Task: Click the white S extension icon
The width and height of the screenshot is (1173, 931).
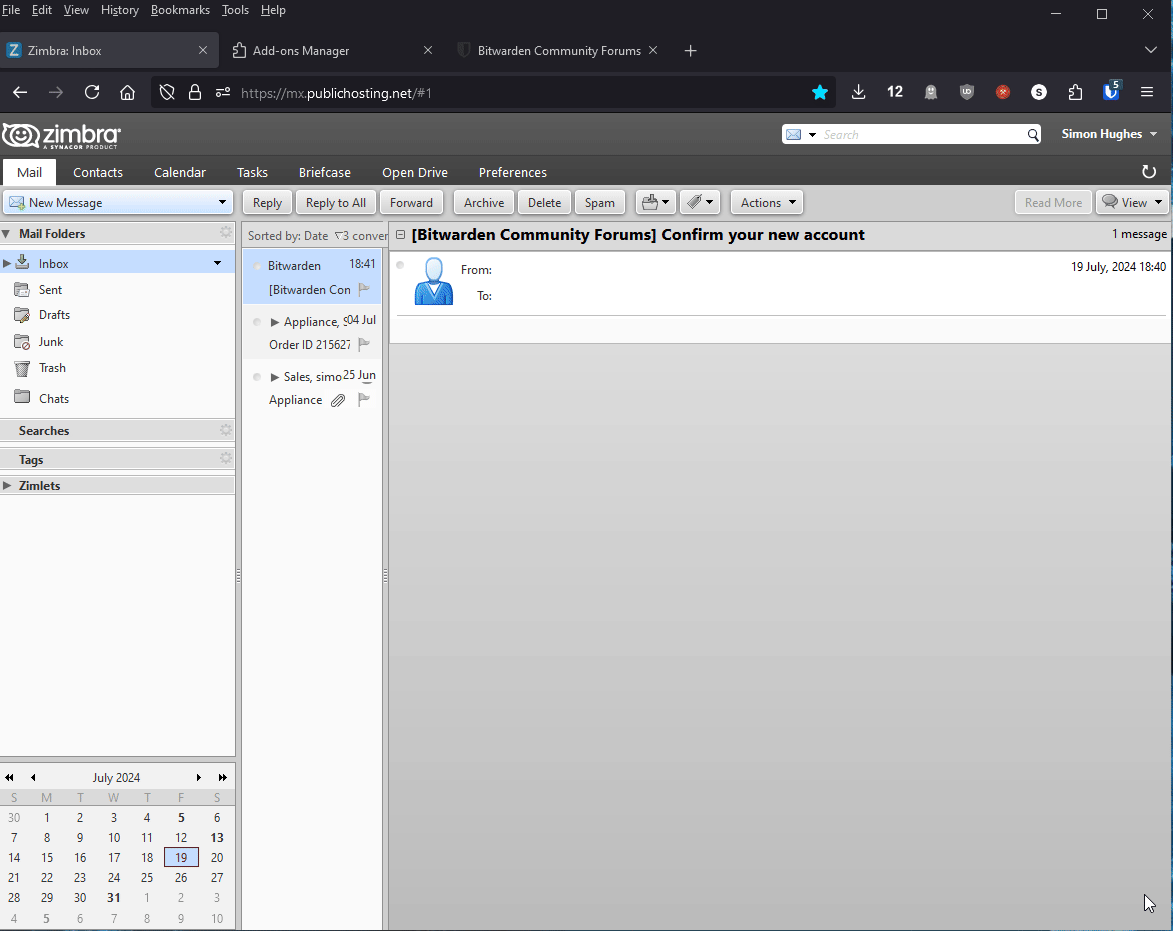Action: 1038,92
